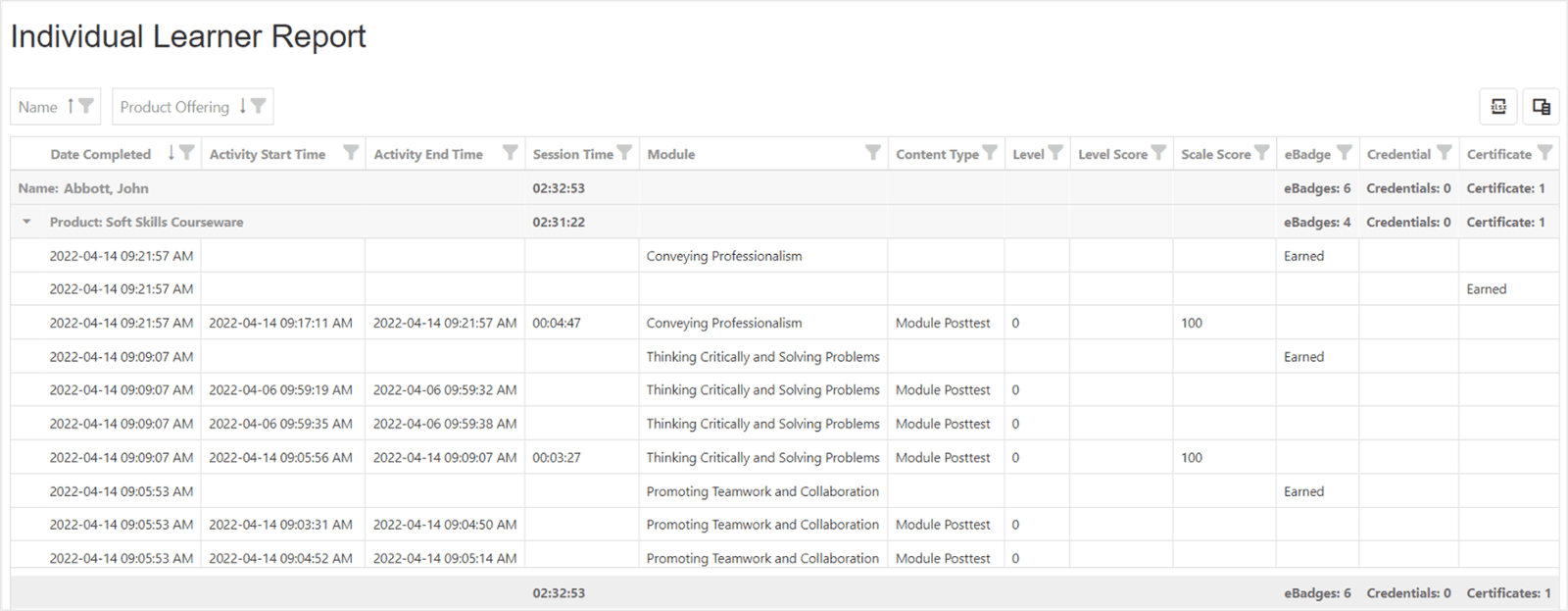Select the Product Offering grouping chip label

[174, 107]
